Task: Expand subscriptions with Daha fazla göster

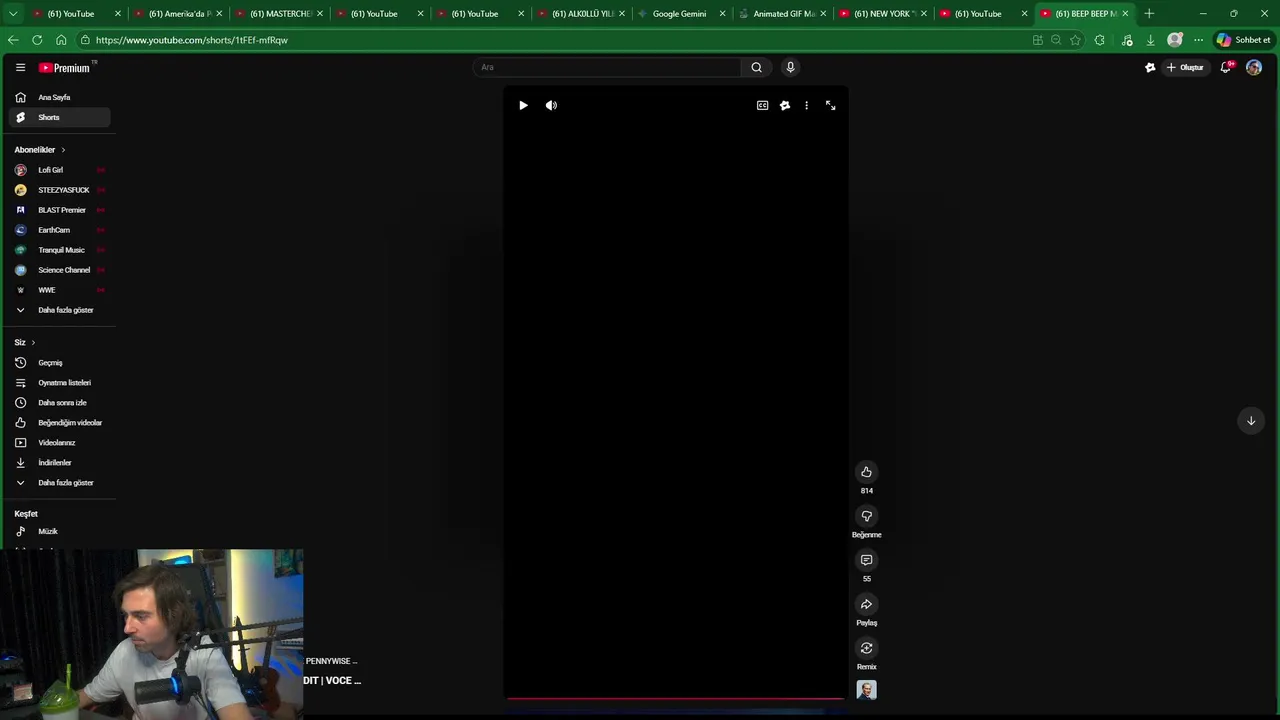Action: 60,310
